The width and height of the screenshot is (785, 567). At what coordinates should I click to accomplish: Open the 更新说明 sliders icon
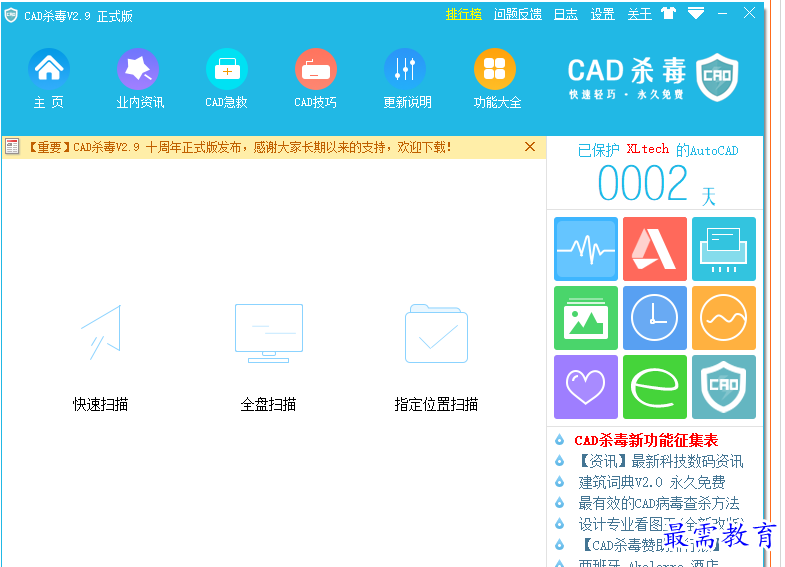tap(405, 69)
